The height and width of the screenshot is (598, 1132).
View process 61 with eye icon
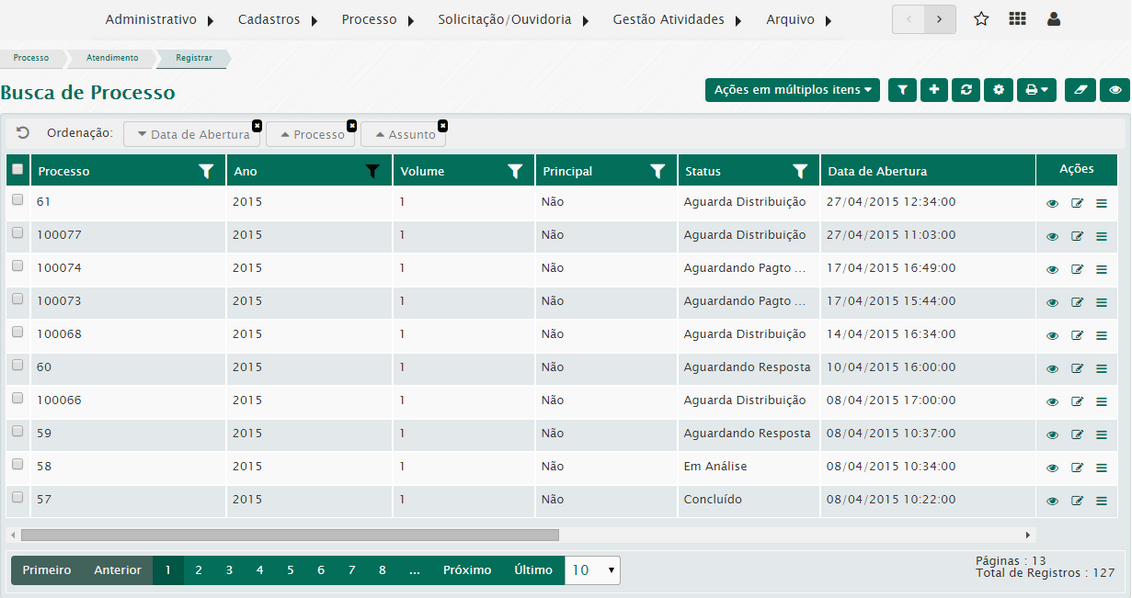[x=1052, y=203]
